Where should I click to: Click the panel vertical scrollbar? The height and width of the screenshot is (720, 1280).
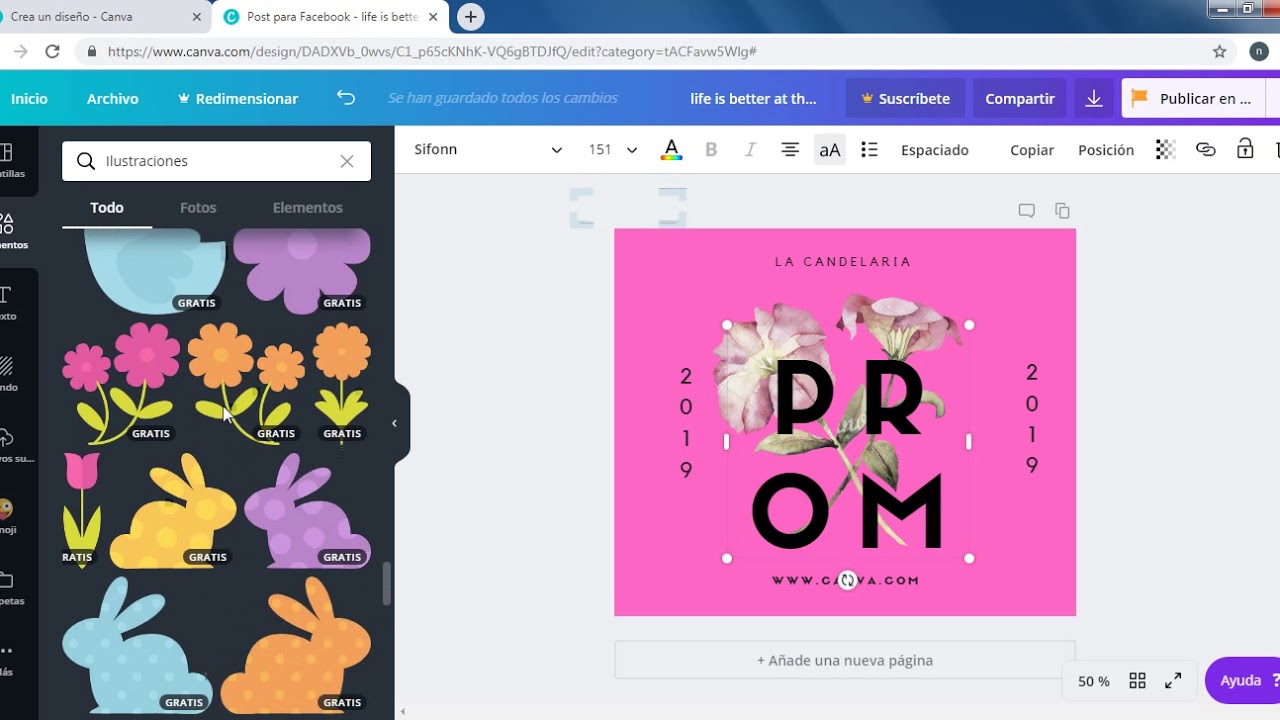pyautogui.click(x=386, y=584)
